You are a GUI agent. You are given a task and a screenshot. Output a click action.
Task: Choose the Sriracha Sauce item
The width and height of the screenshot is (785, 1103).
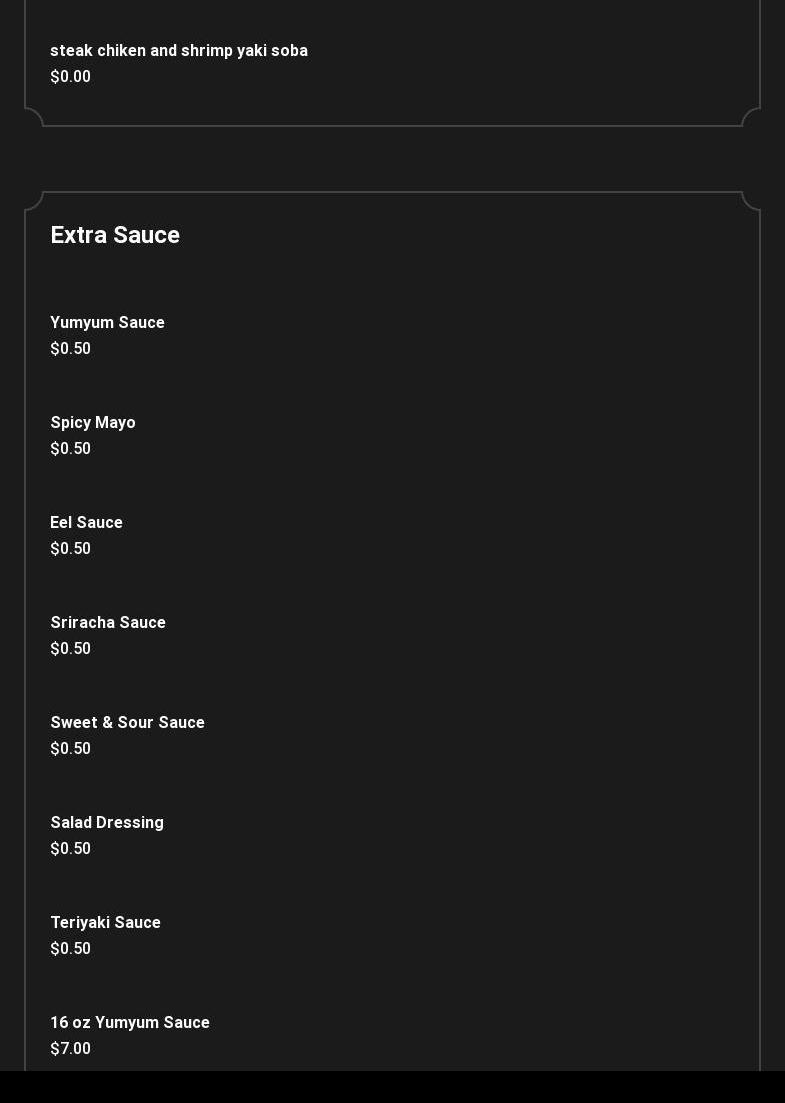tap(108, 623)
